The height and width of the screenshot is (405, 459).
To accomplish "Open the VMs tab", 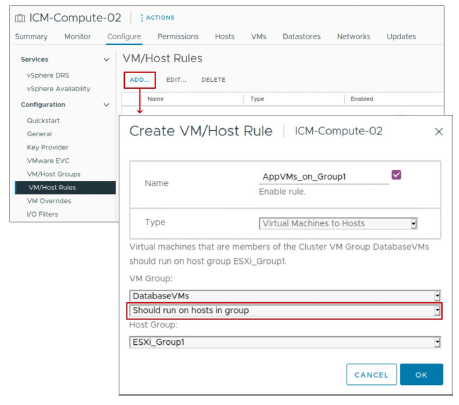I will click(x=259, y=37).
